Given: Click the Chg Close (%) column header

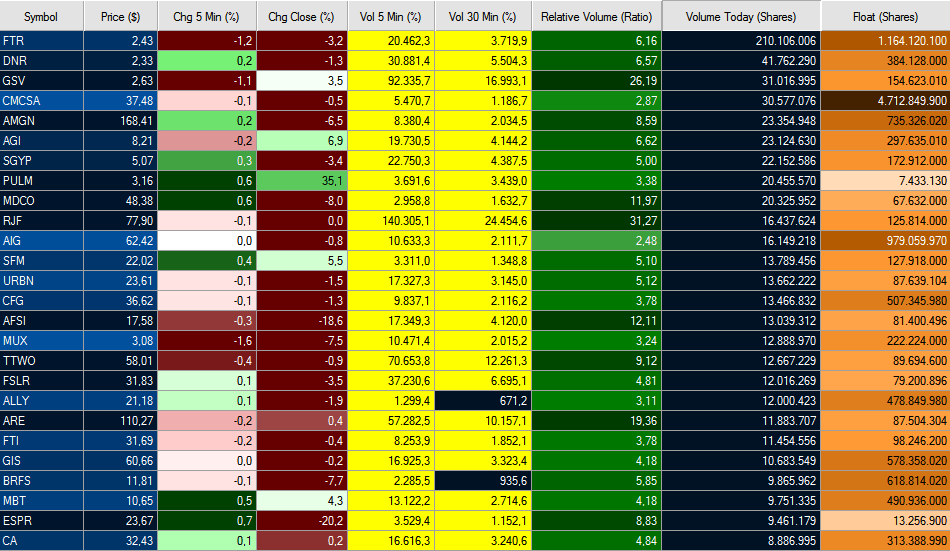Looking at the screenshot, I should pyautogui.click(x=302, y=16).
